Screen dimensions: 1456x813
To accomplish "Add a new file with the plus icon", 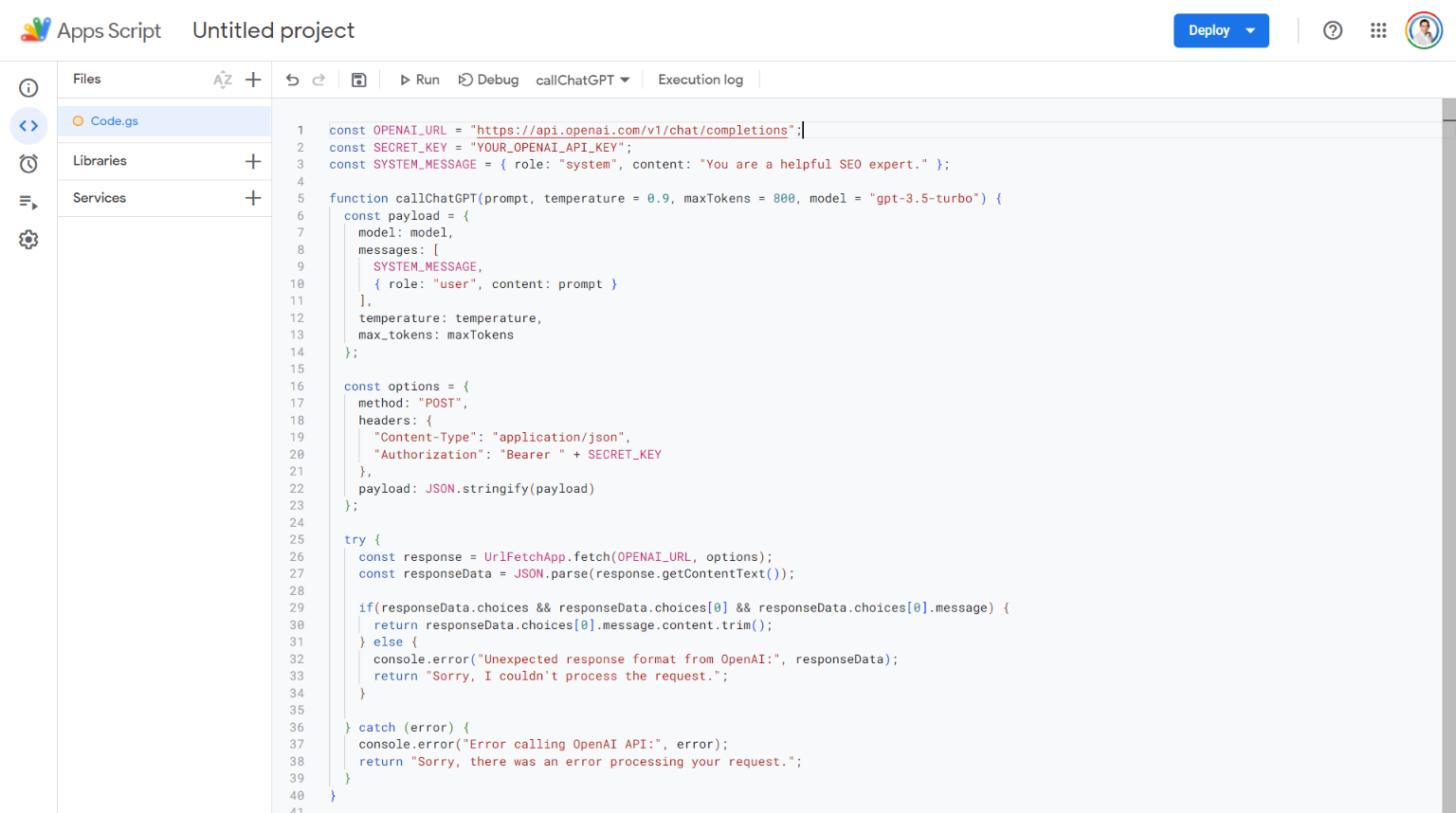I will click(x=252, y=79).
